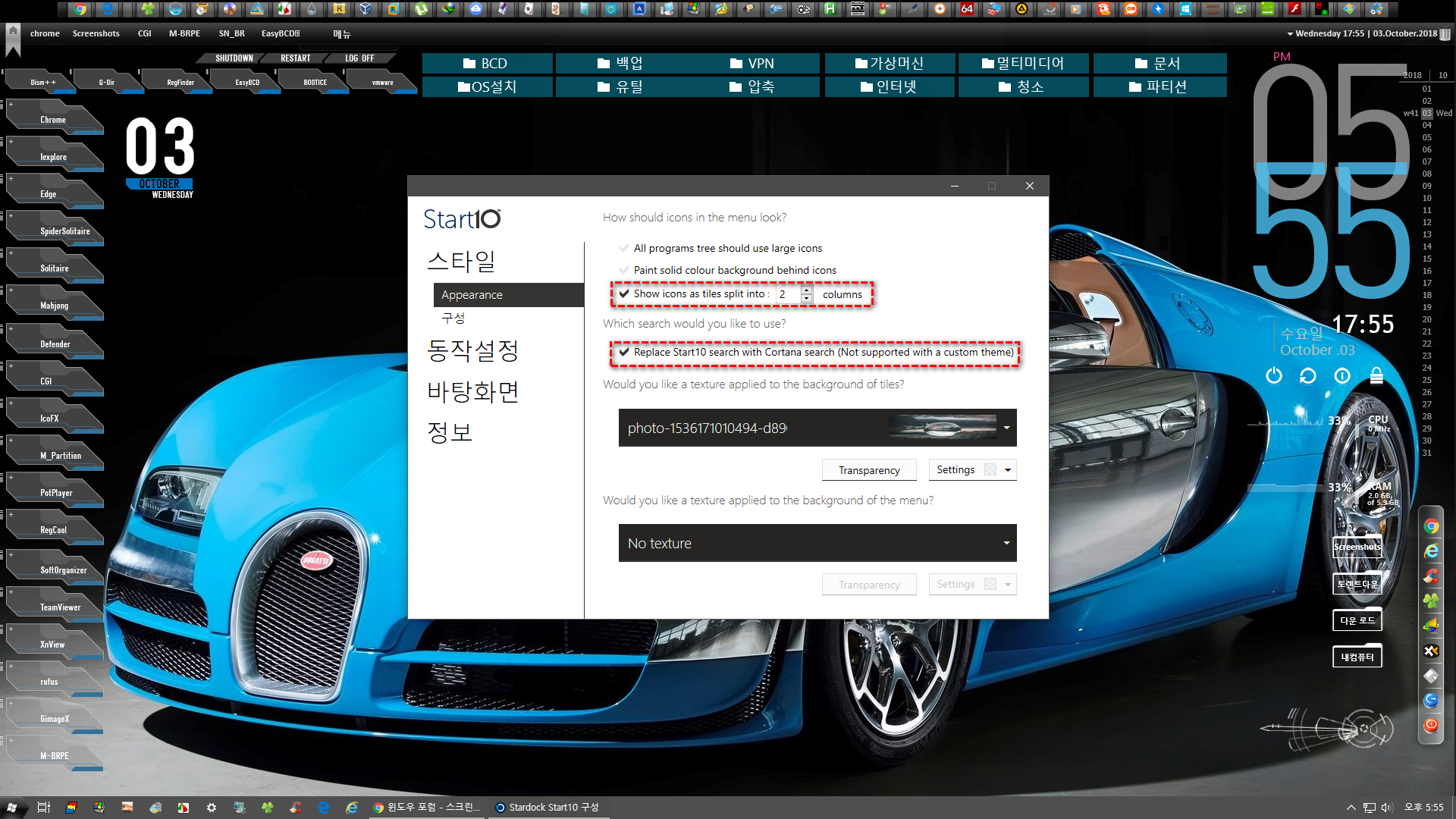Open the VPN folder shortcut
The width and height of the screenshot is (1456, 819).
[755, 64]
